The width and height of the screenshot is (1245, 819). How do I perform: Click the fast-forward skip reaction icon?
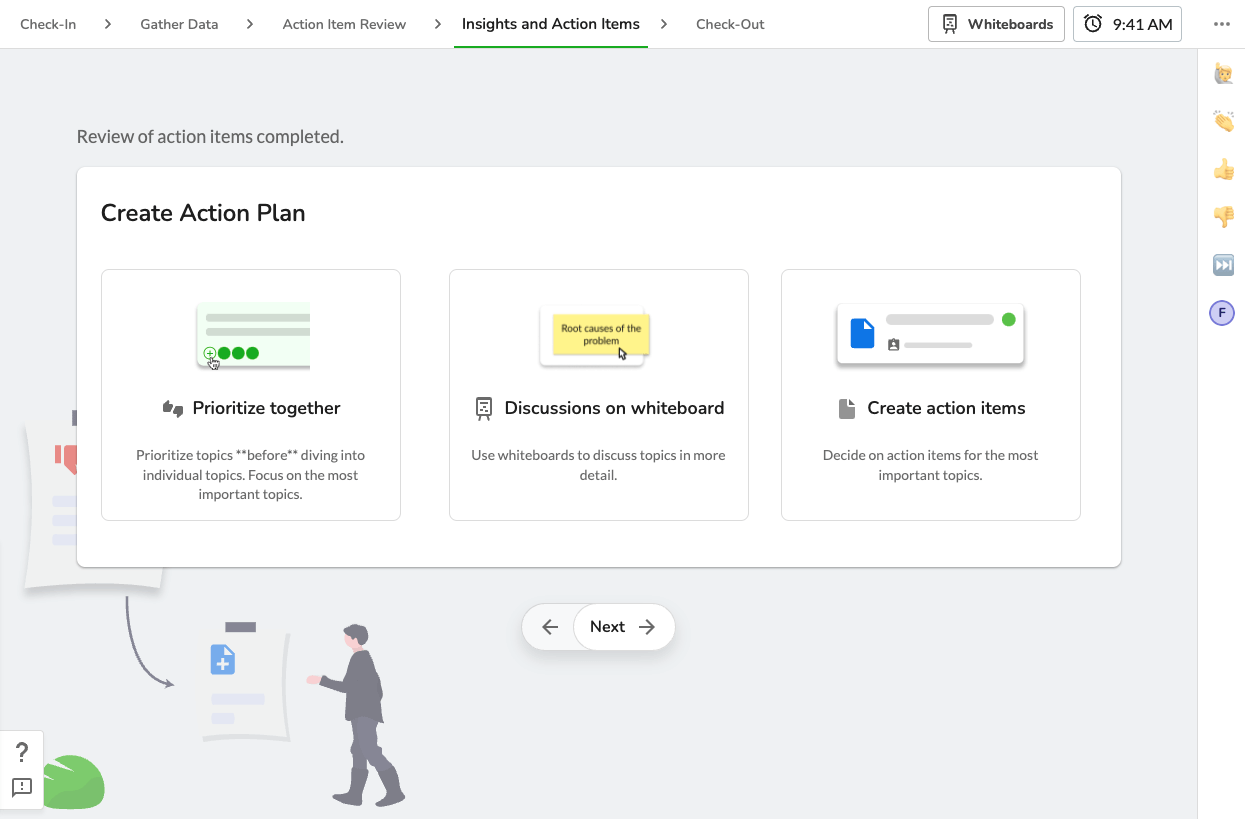(1222, 265)
